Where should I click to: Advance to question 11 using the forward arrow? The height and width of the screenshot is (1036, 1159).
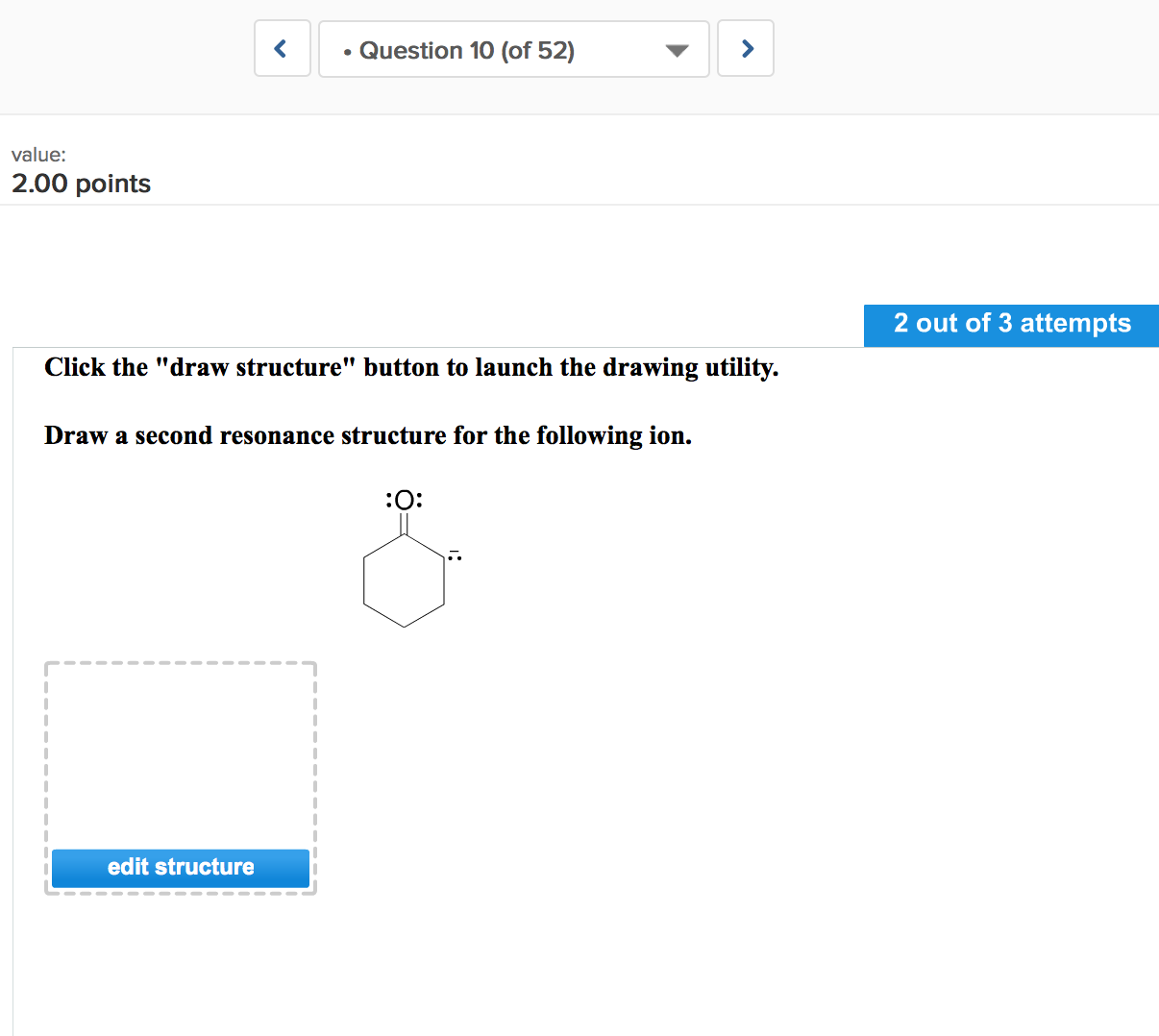pyautogui.click(x=746, y=48)
